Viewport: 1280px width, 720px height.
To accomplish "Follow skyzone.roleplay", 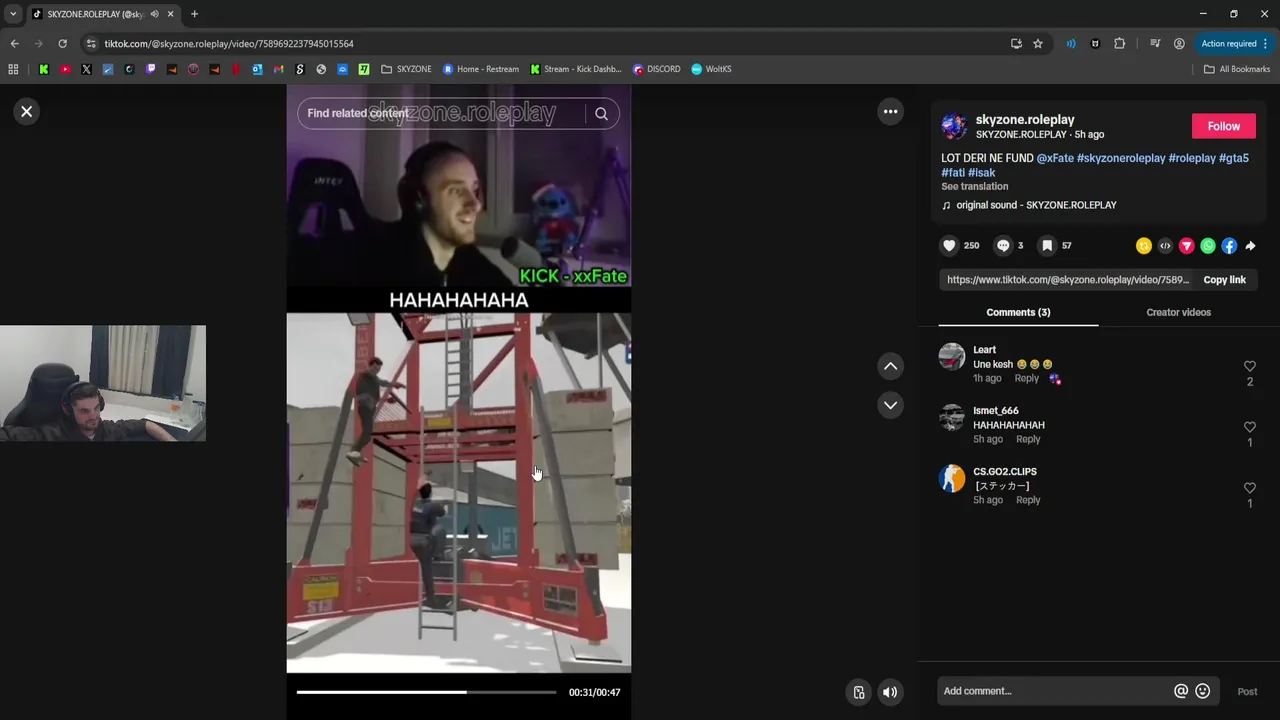I will coord(1223,126).
